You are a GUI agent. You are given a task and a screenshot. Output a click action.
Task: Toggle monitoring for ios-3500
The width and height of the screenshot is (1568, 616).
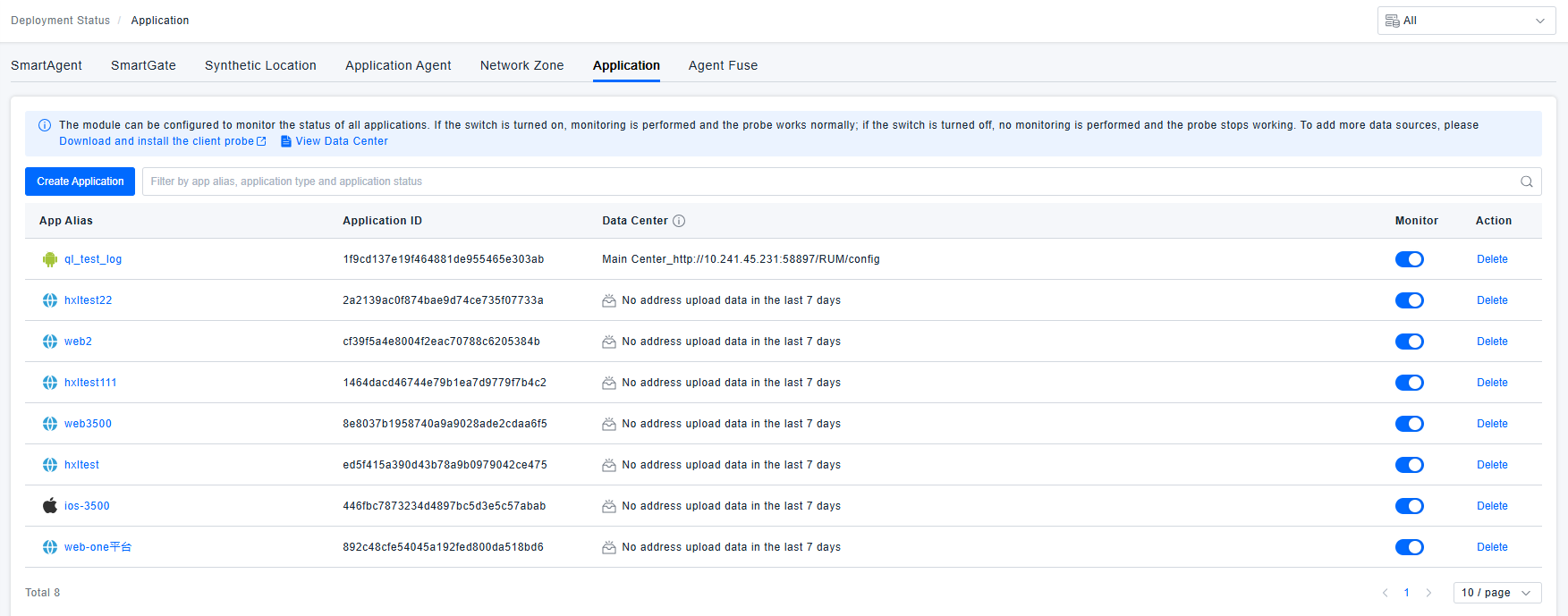coord(1409,506)
